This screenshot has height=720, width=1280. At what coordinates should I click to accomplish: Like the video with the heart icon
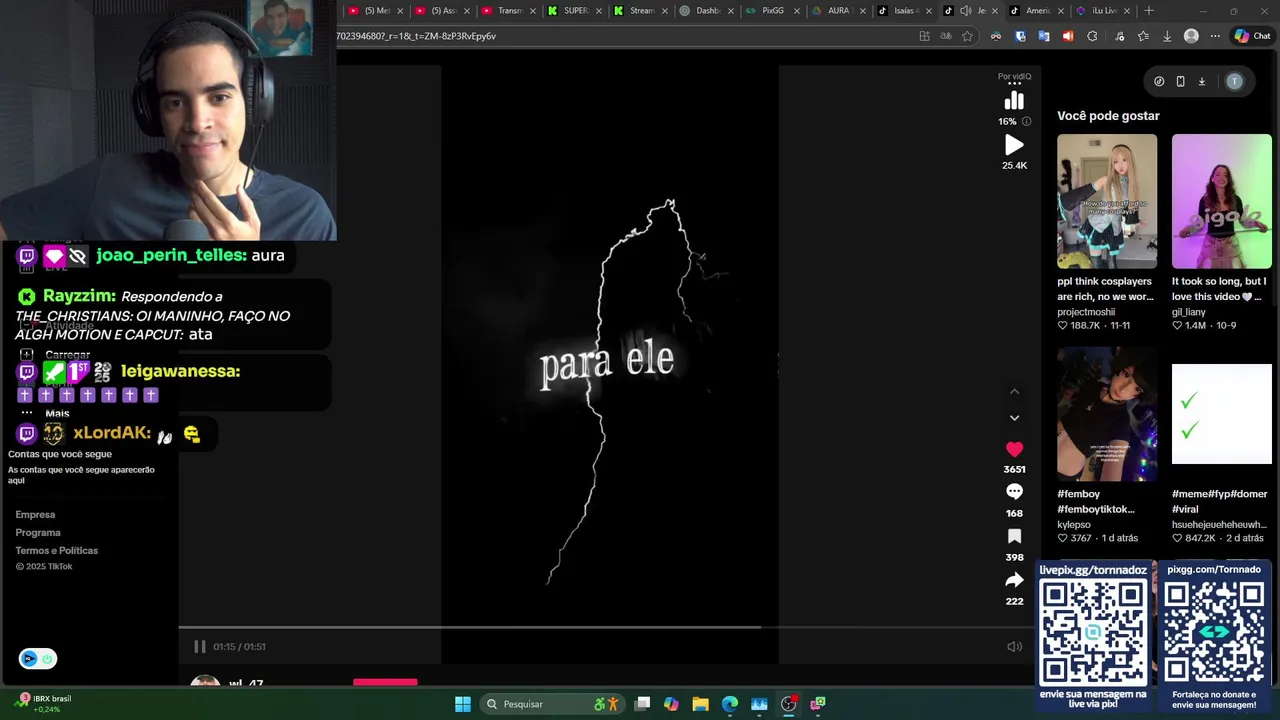coord(1014,449)
